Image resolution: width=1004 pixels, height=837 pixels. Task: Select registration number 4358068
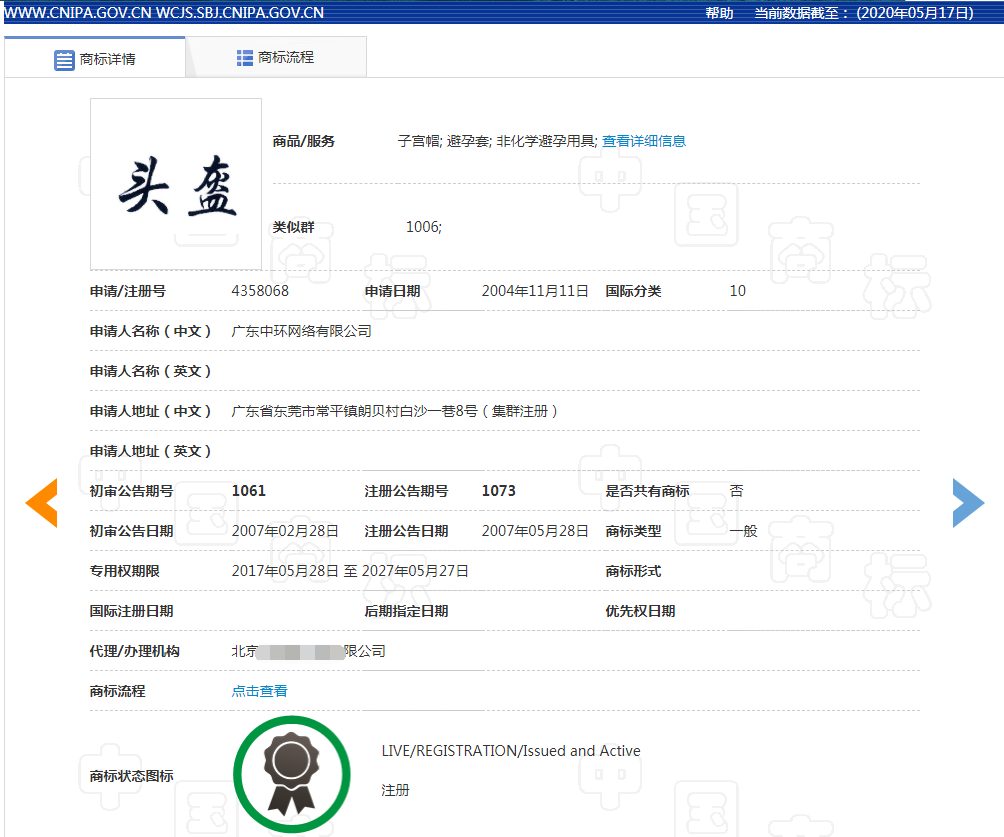click(260, 291)
